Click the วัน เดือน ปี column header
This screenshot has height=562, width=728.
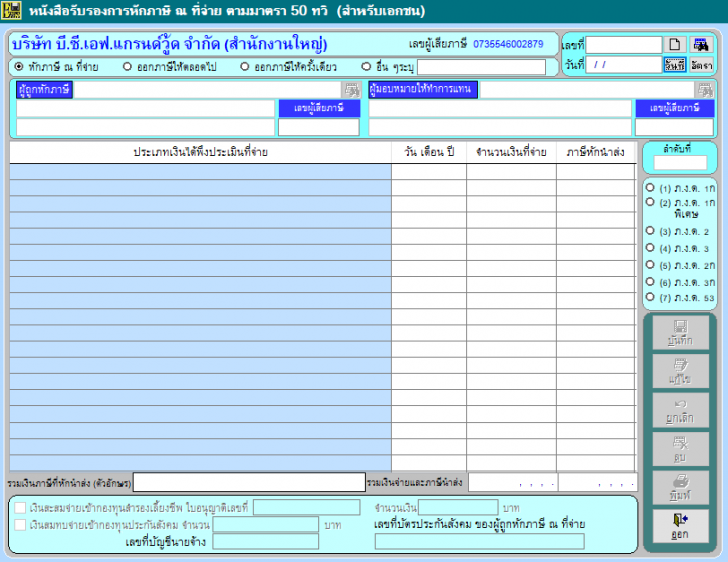[429, 152]
